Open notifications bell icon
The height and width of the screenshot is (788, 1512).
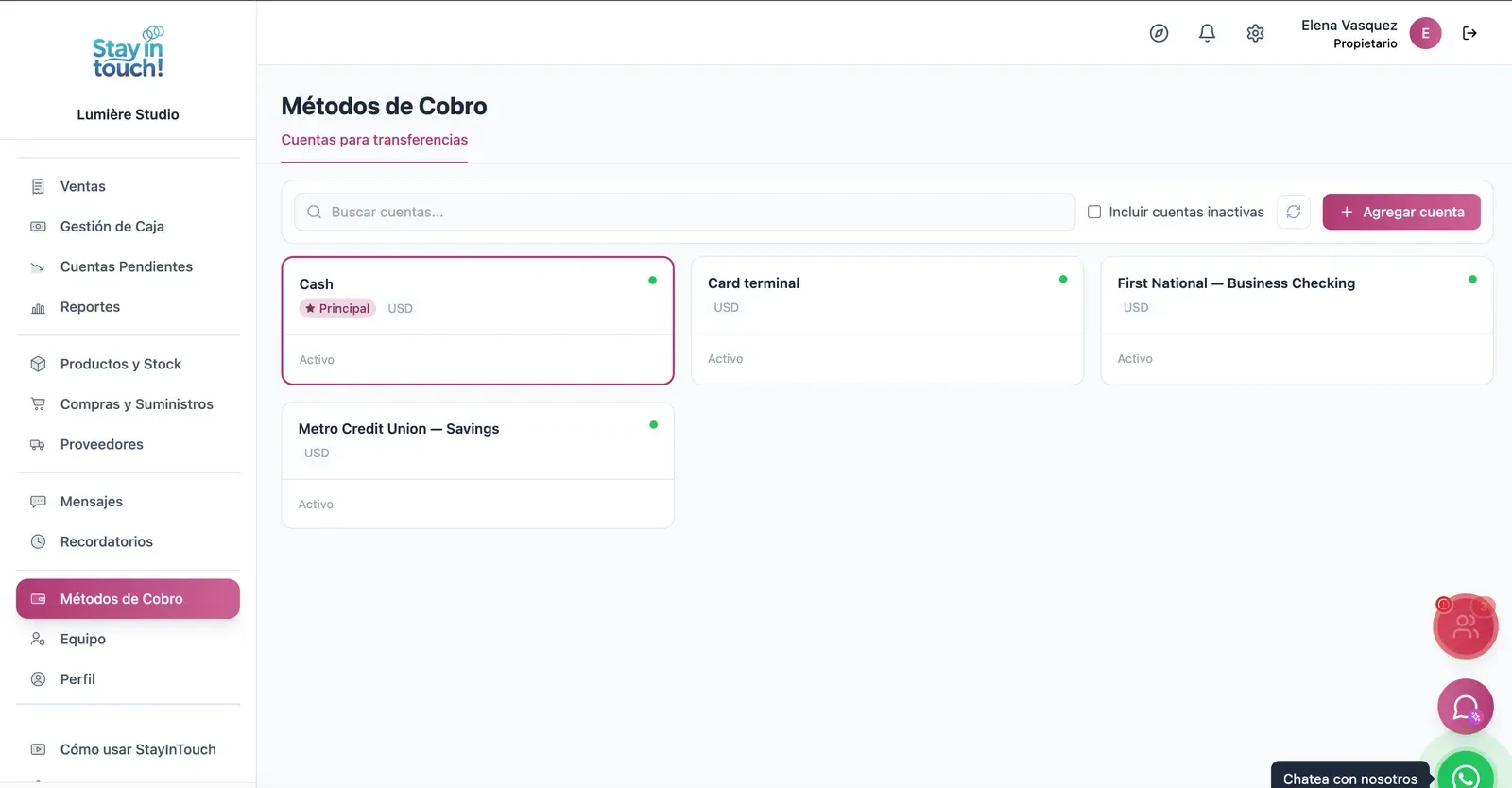pos(1207,33)
